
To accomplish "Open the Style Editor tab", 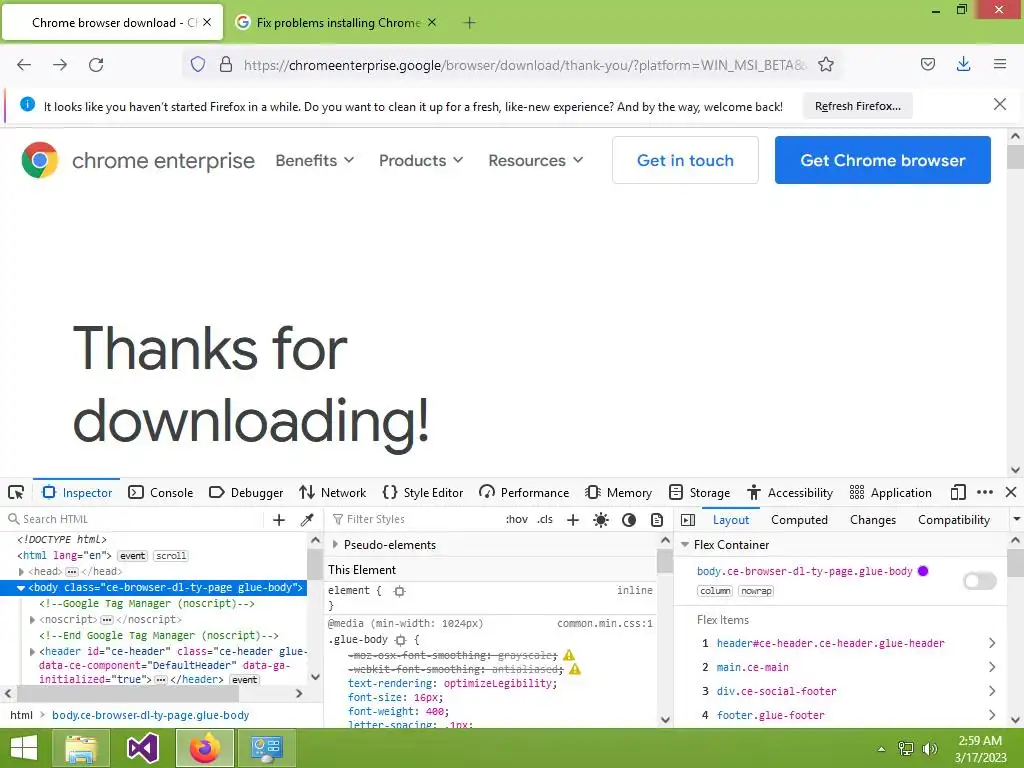I will [423, 492].
